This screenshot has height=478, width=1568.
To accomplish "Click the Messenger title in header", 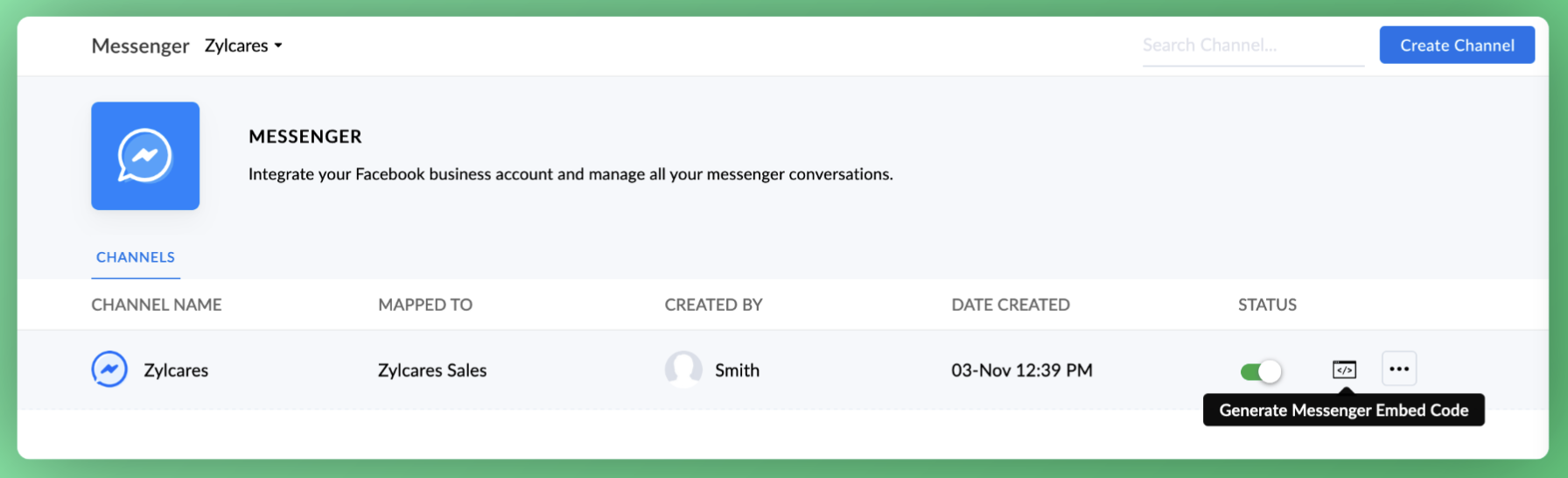I will coord(140,46).
